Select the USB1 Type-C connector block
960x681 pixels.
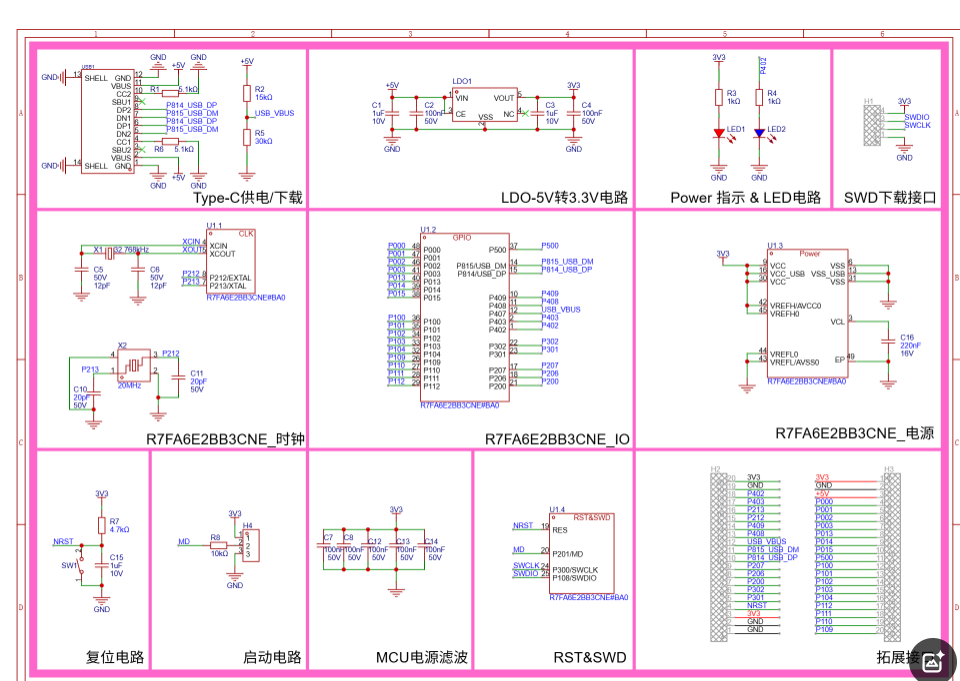point(108,121)
